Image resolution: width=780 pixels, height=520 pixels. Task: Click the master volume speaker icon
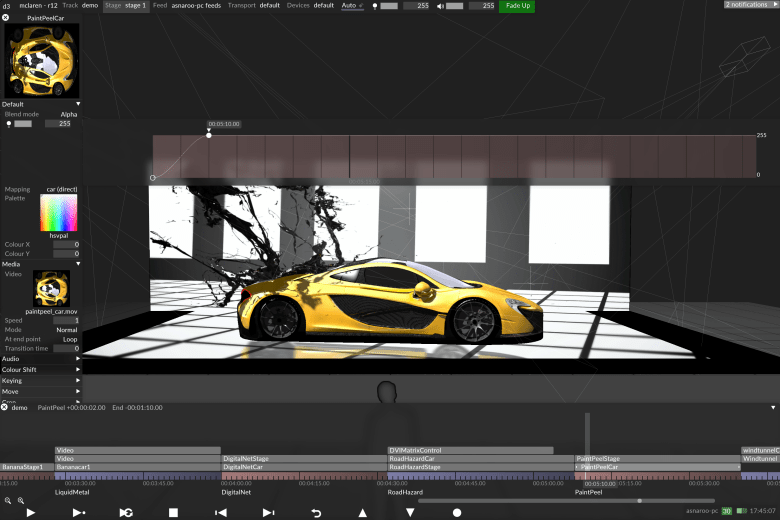440,6
